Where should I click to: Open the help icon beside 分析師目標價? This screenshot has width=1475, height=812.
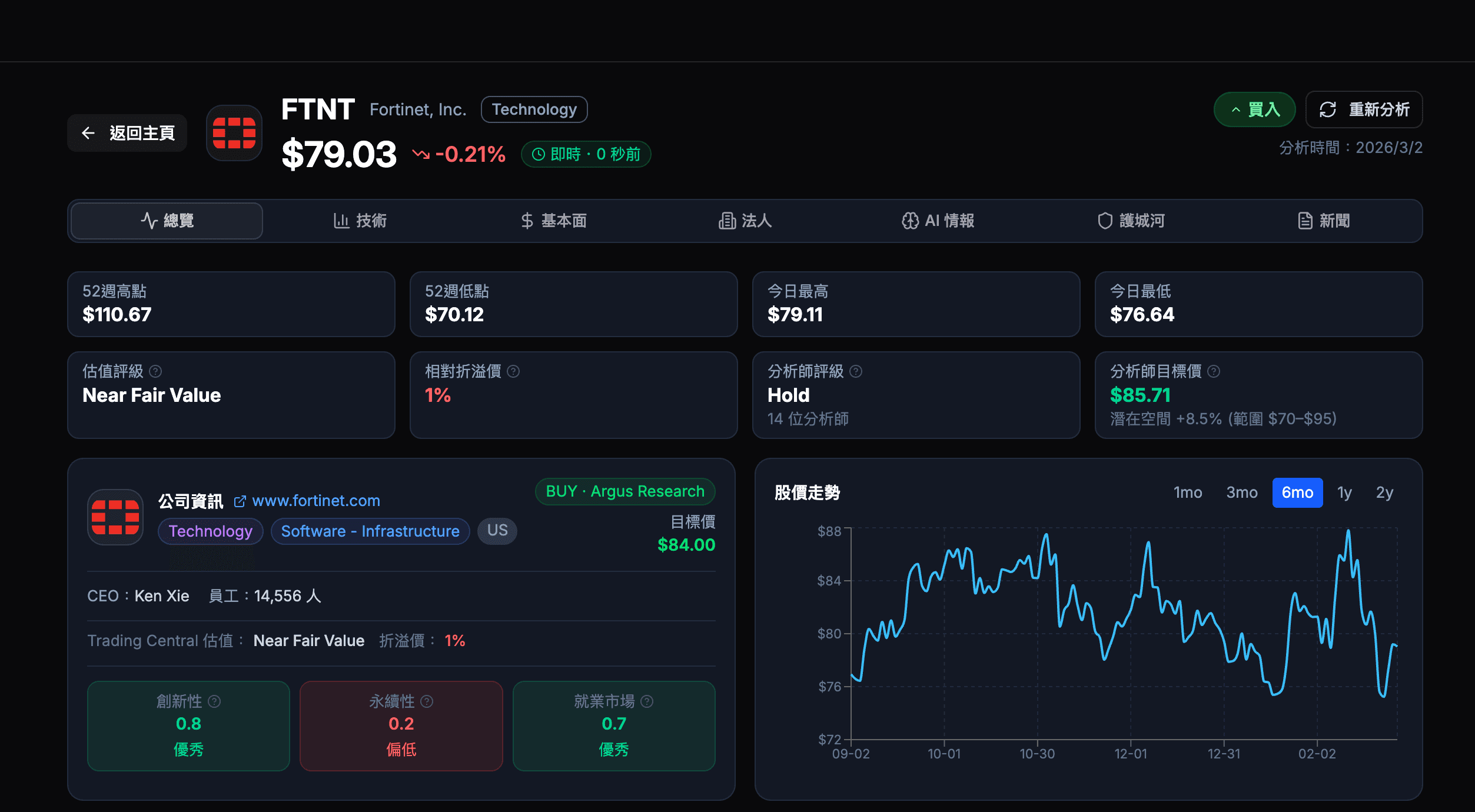pos(1214,371)
